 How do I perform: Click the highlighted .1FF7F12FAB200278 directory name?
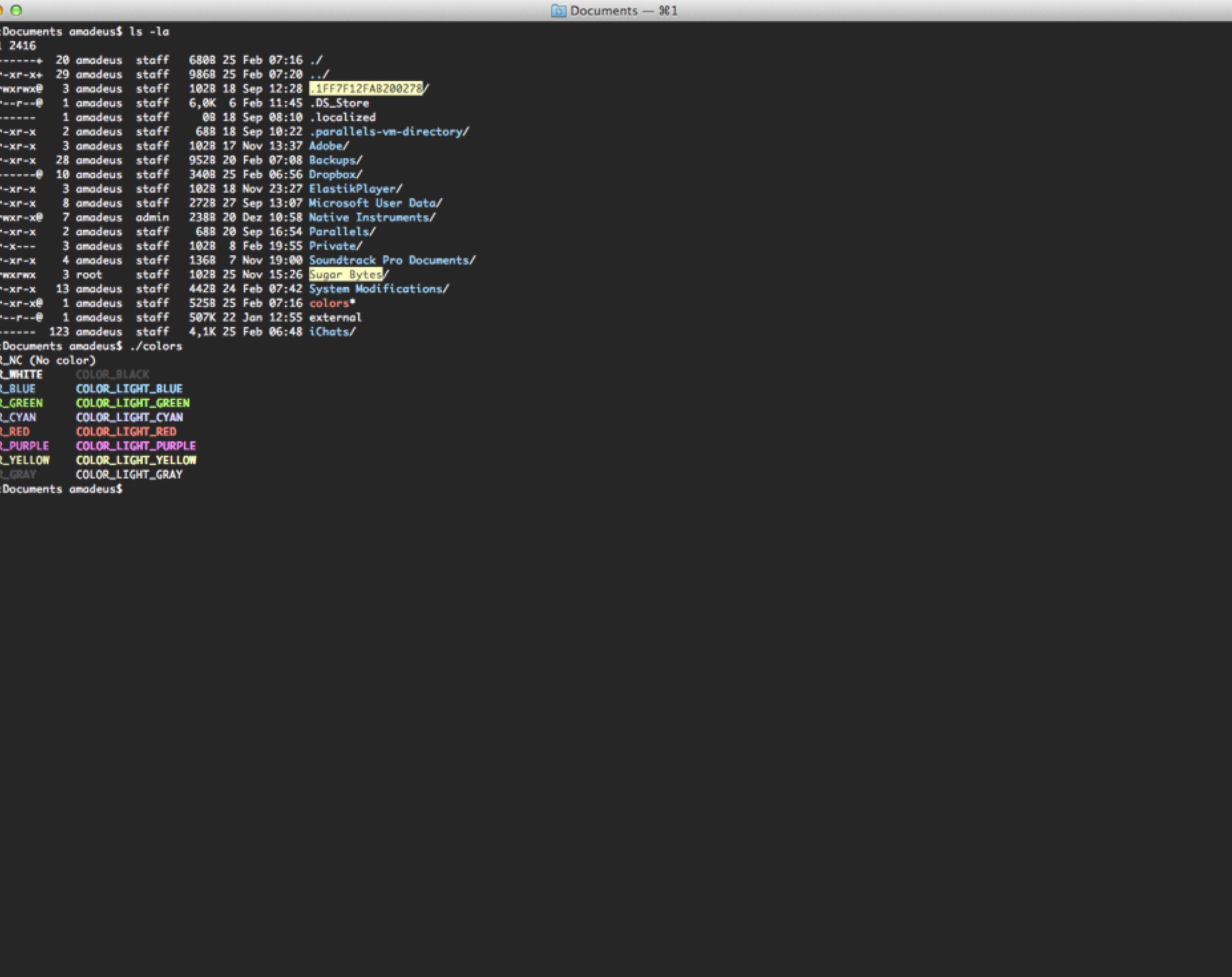tap(366, 88)
